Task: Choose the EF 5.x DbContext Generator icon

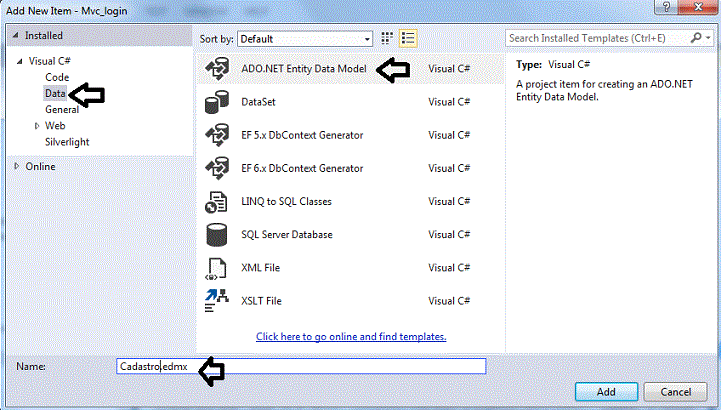Action: (217, 135)
